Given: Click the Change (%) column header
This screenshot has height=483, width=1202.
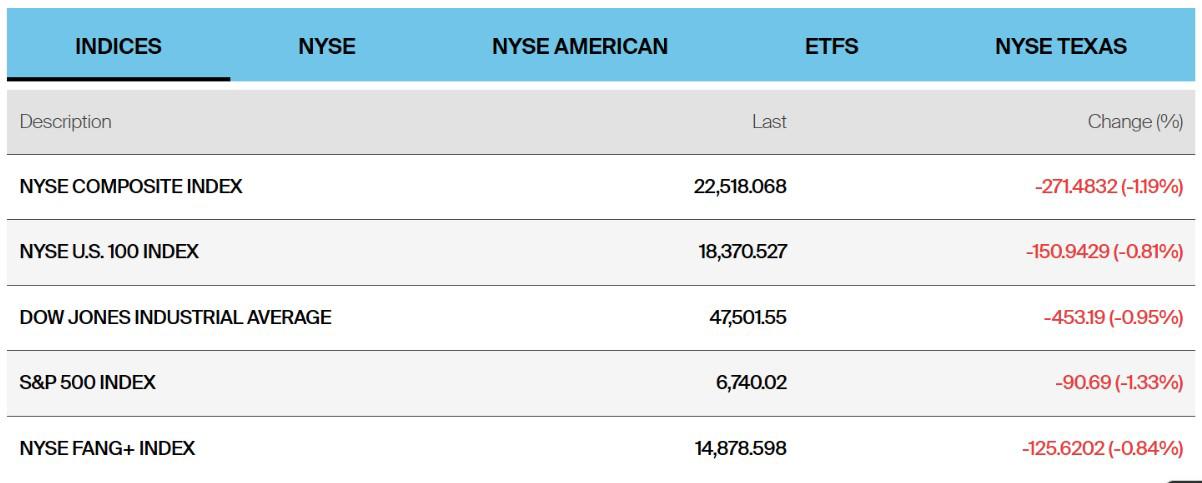Looking at the screenshot, I should click(1135, 122).
